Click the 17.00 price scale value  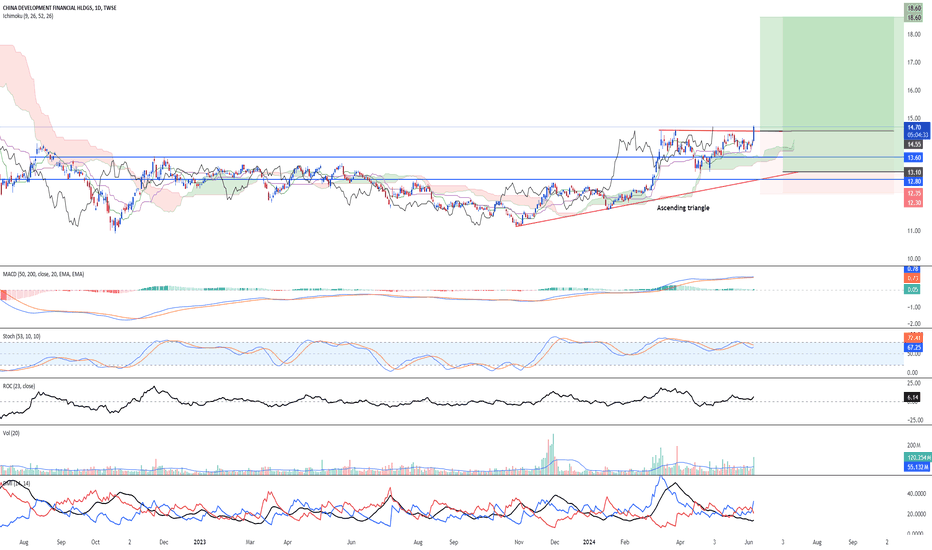tap(914, 62)
